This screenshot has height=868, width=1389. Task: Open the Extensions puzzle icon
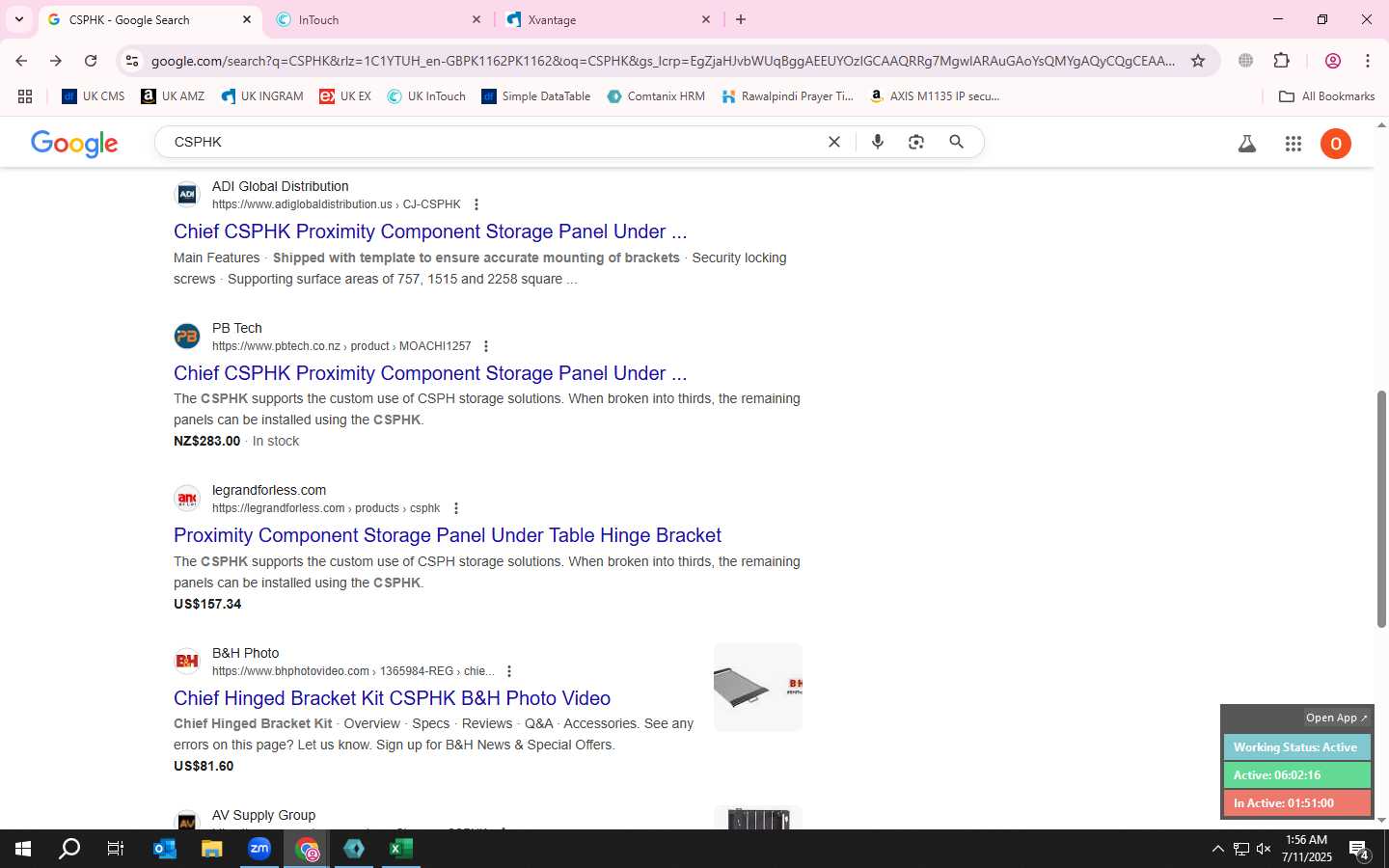(1281, 61)
